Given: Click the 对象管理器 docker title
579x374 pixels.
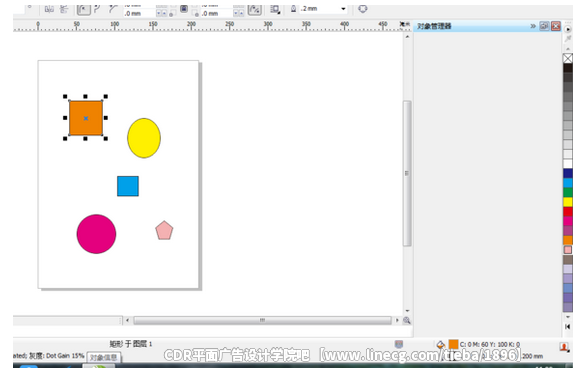Looking at the screenshot, I should pyautogui.click(x=434, y=26).
